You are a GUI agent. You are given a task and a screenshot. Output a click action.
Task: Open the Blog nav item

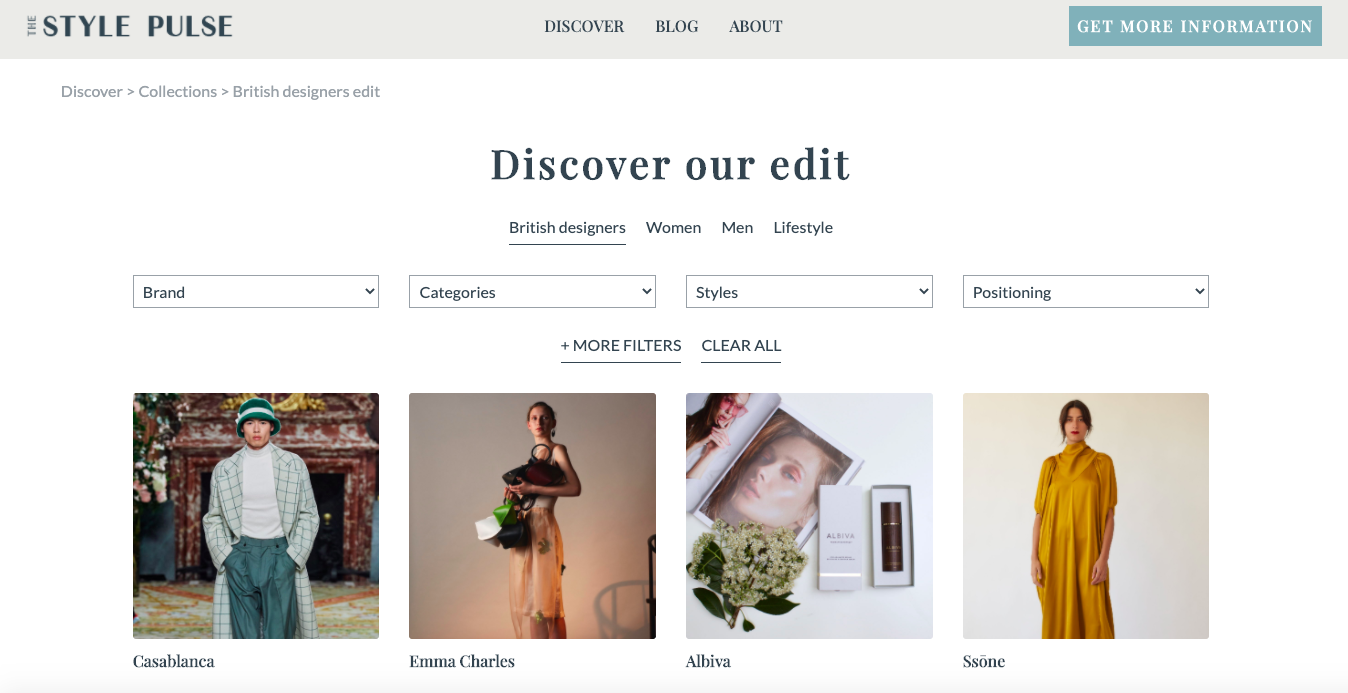pyautogui.click(x=677, y=26)
